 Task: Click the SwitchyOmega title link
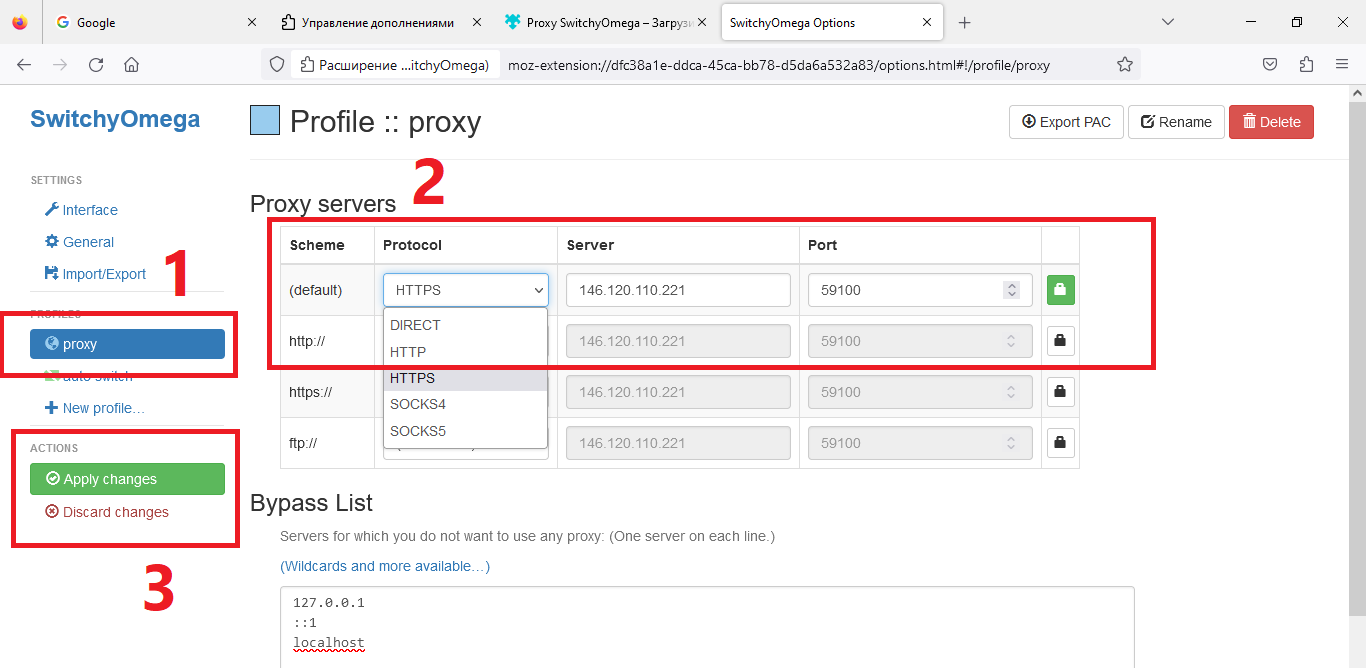(x=115, y=119)
